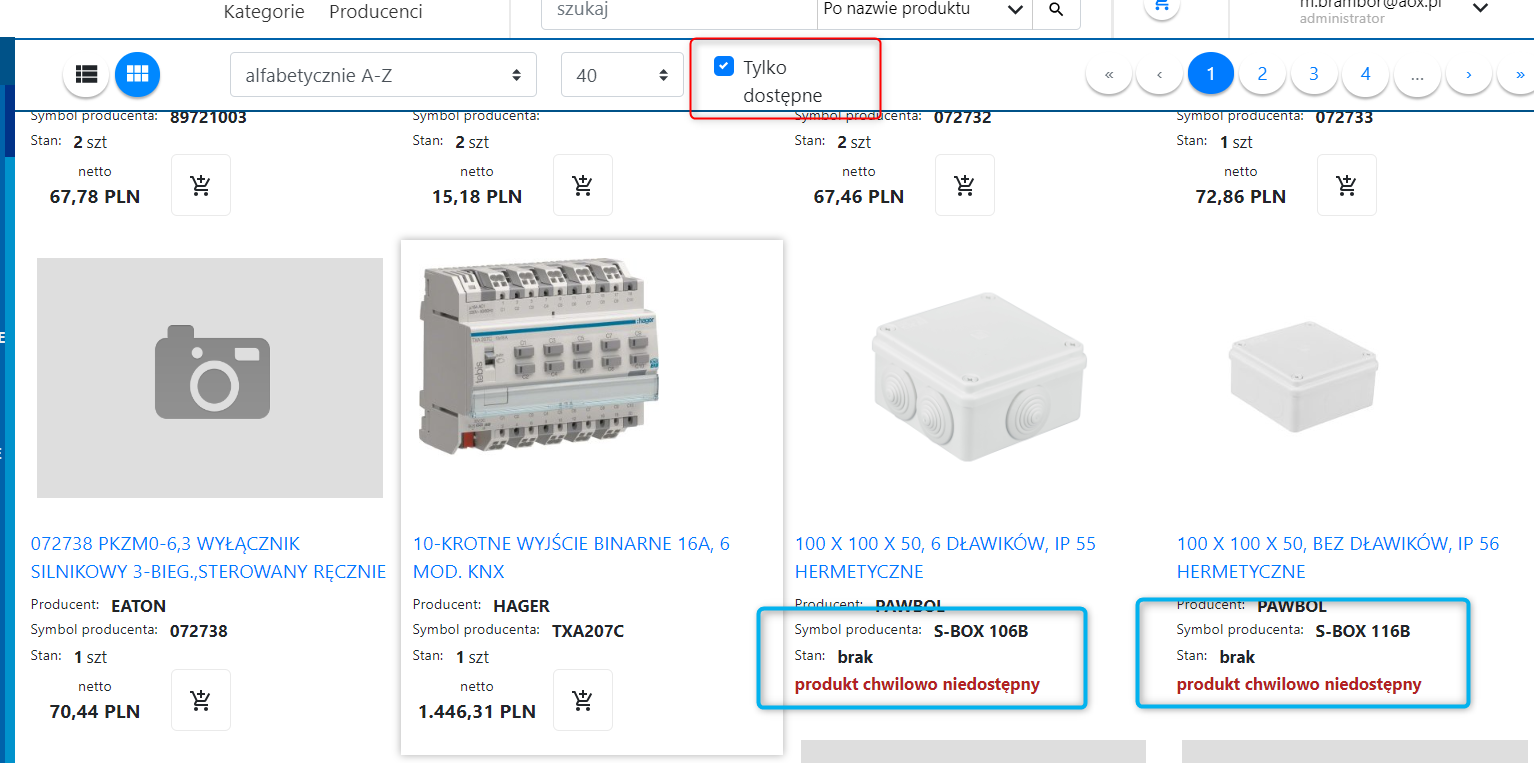Open shopping cart icon in header

point(1160,6)
